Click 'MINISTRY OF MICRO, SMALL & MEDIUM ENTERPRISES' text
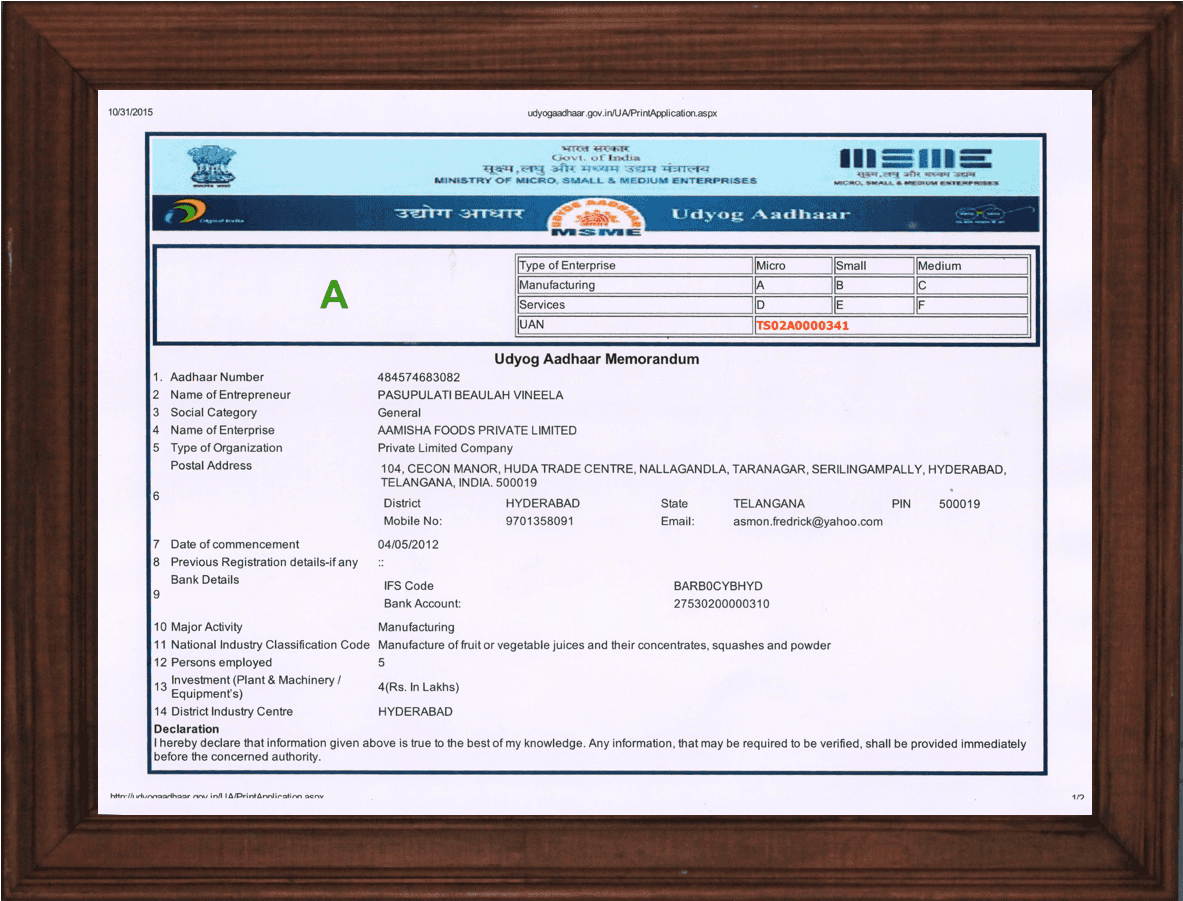This screenshot has height=901, width=1183. [x=595, y=181]
